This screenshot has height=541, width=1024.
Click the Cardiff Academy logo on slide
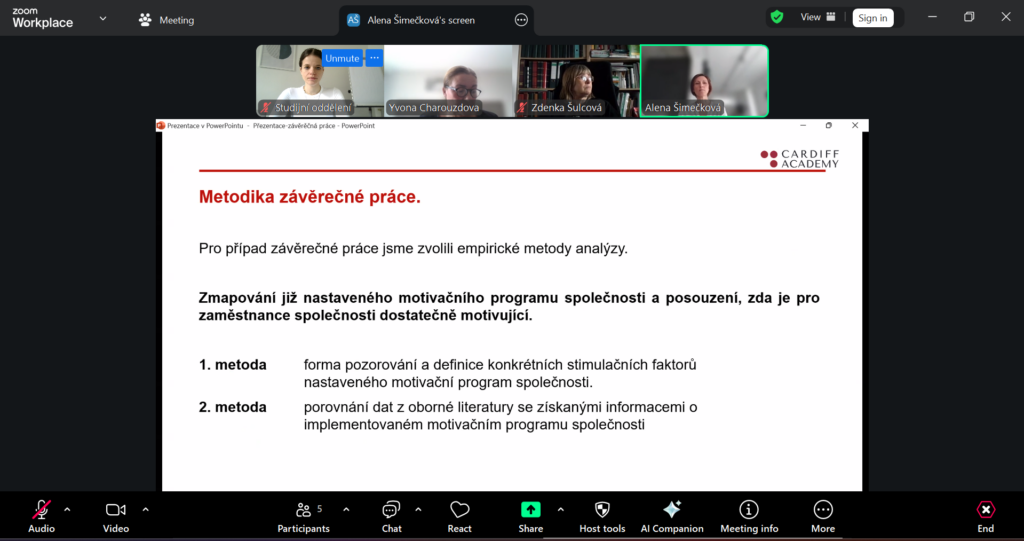click(799, 159)
